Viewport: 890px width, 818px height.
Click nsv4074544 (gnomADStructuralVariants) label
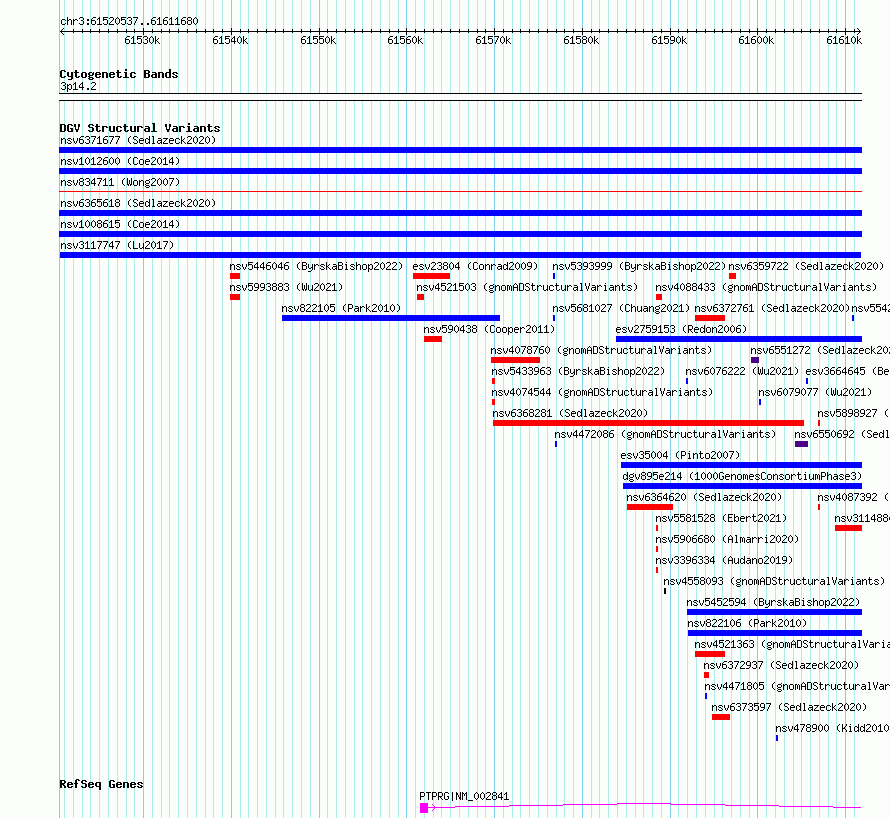(x=602, y=392)
